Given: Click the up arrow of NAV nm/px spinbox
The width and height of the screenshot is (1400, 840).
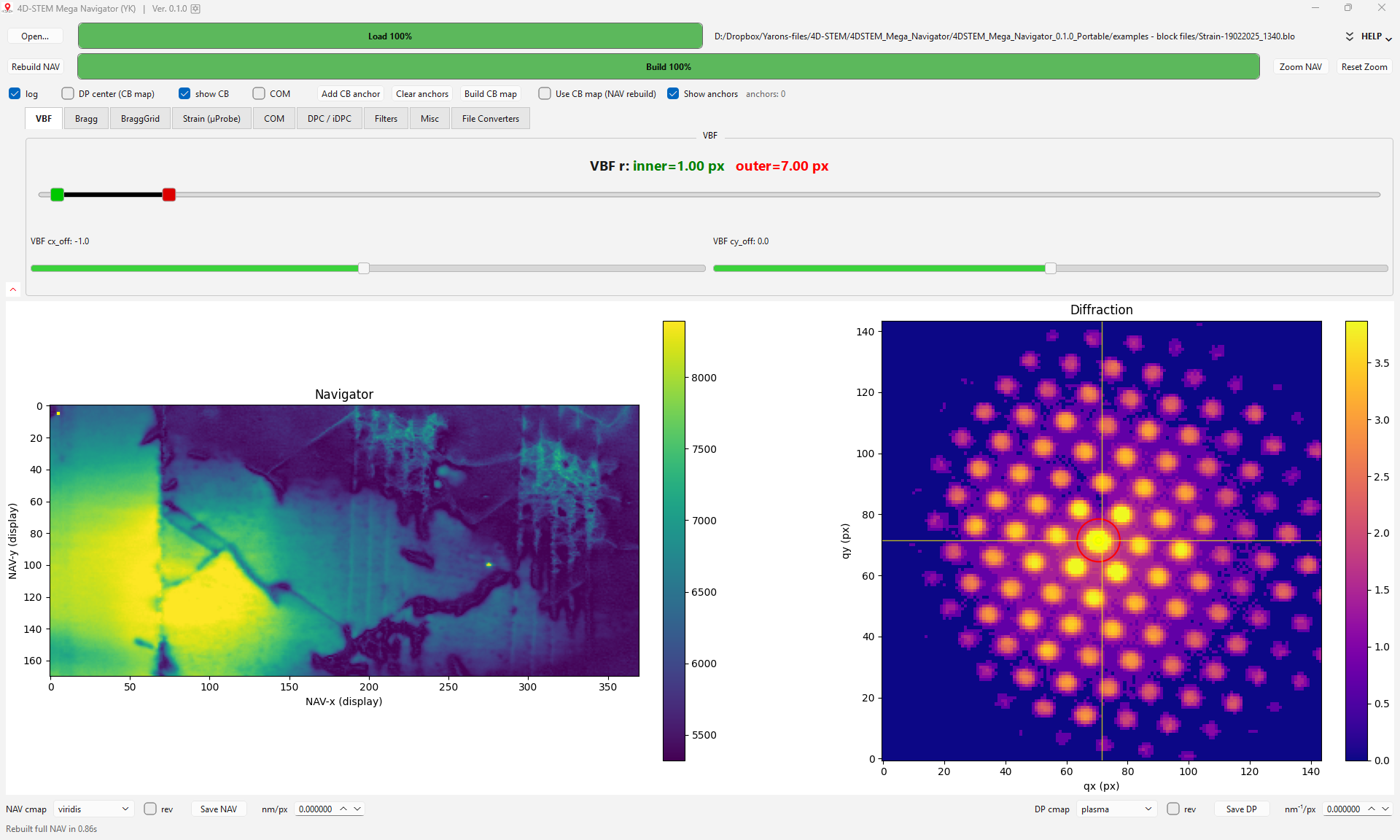Looking at the screenshot, I should pos(343,809).
